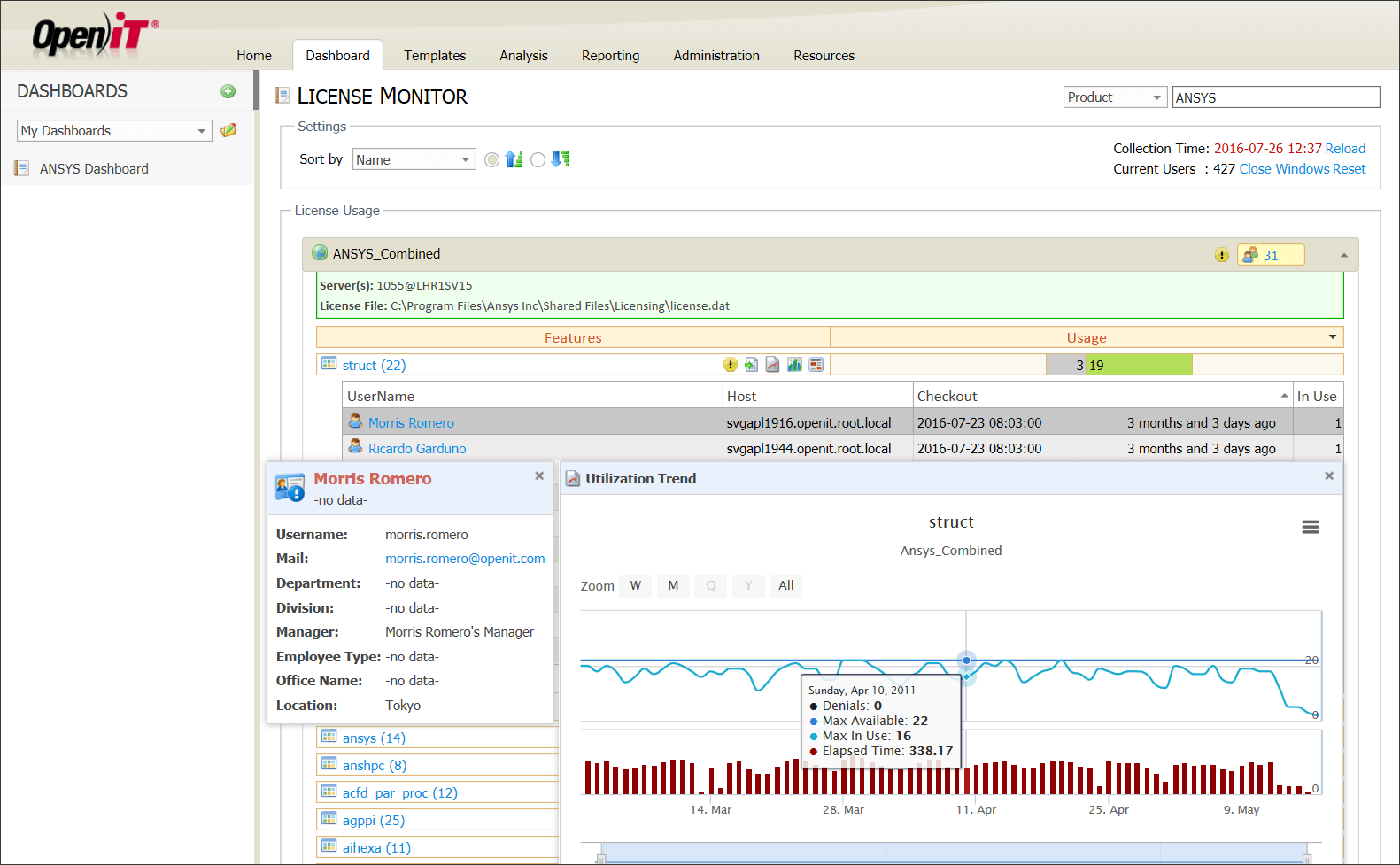Open the Product filter dropdown
The height and width of the screenshot is (865, 1400).
click(1116, 97)
